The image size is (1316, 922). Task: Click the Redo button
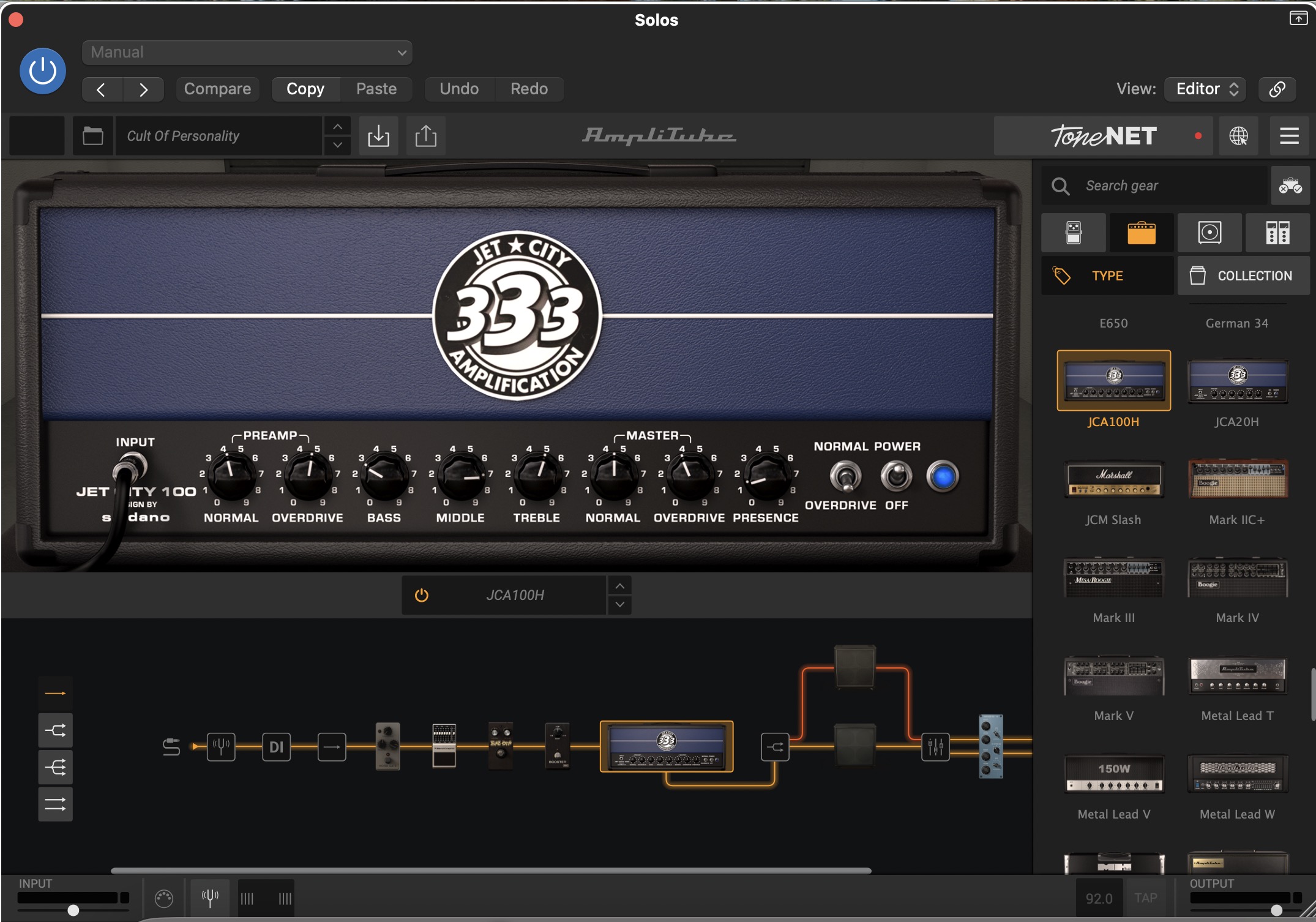529,89
